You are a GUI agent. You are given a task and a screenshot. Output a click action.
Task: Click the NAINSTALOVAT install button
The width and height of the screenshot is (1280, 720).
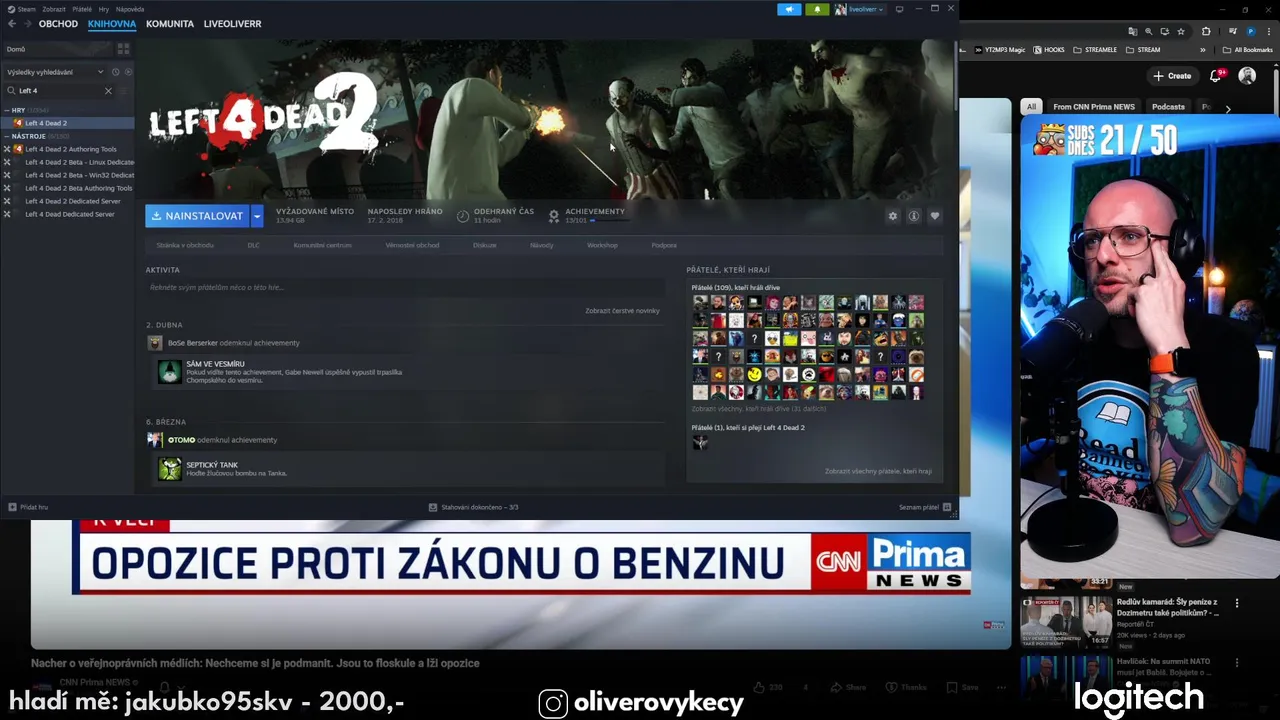coord(197,216)
